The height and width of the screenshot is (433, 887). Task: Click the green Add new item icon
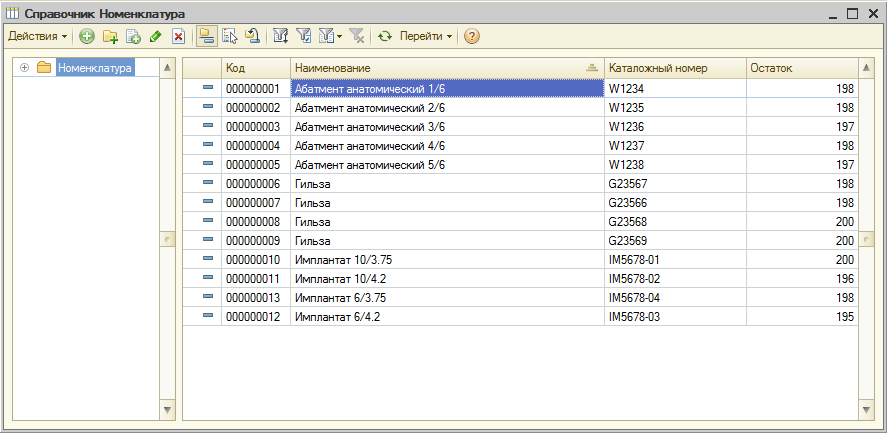[x=87, y=36]
